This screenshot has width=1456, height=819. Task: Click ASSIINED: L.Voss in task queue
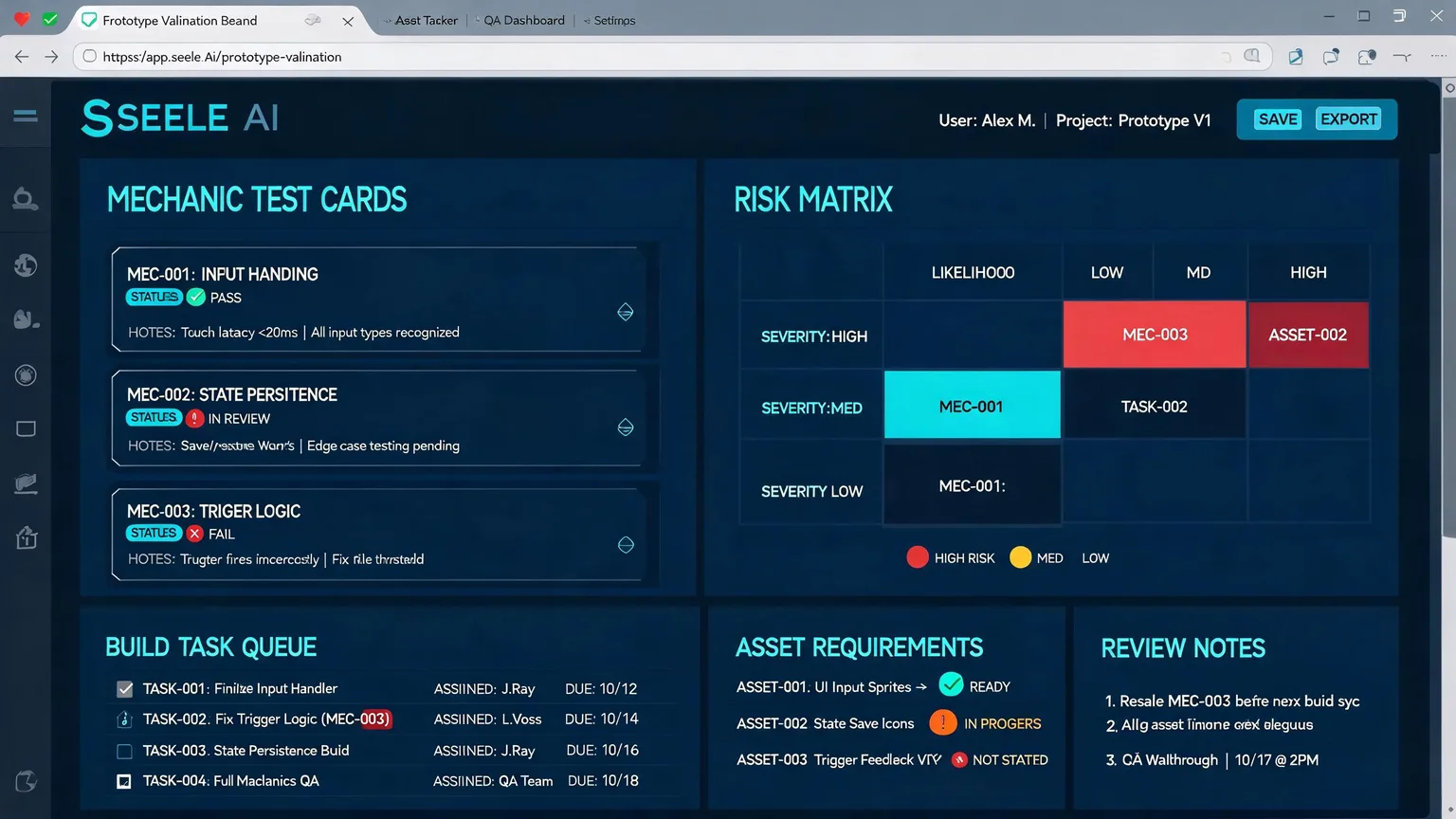click(x=487, y=719)
